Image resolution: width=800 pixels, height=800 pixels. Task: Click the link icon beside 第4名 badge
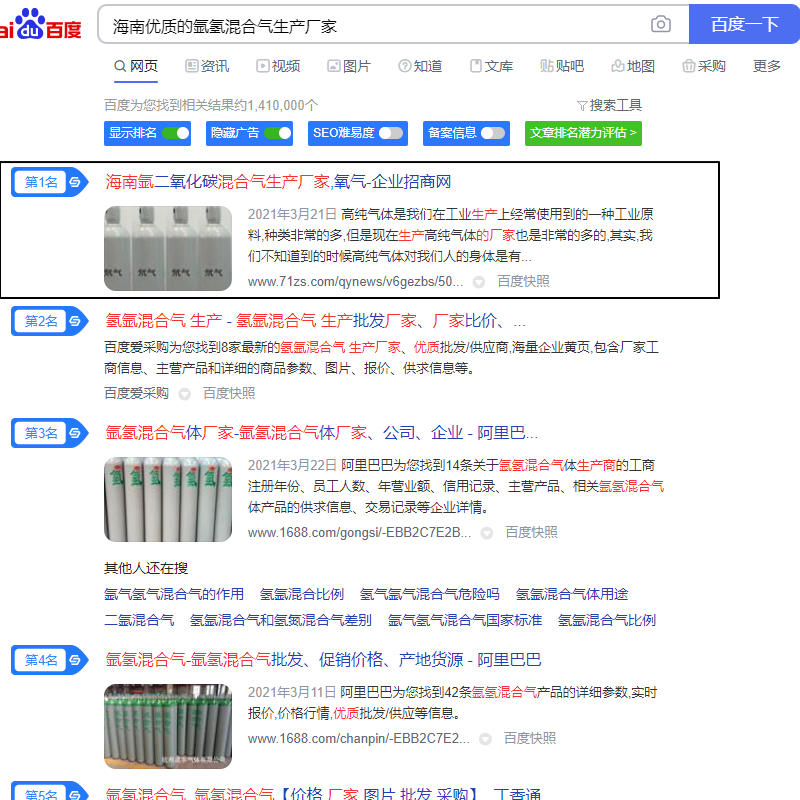coord(75,660)
